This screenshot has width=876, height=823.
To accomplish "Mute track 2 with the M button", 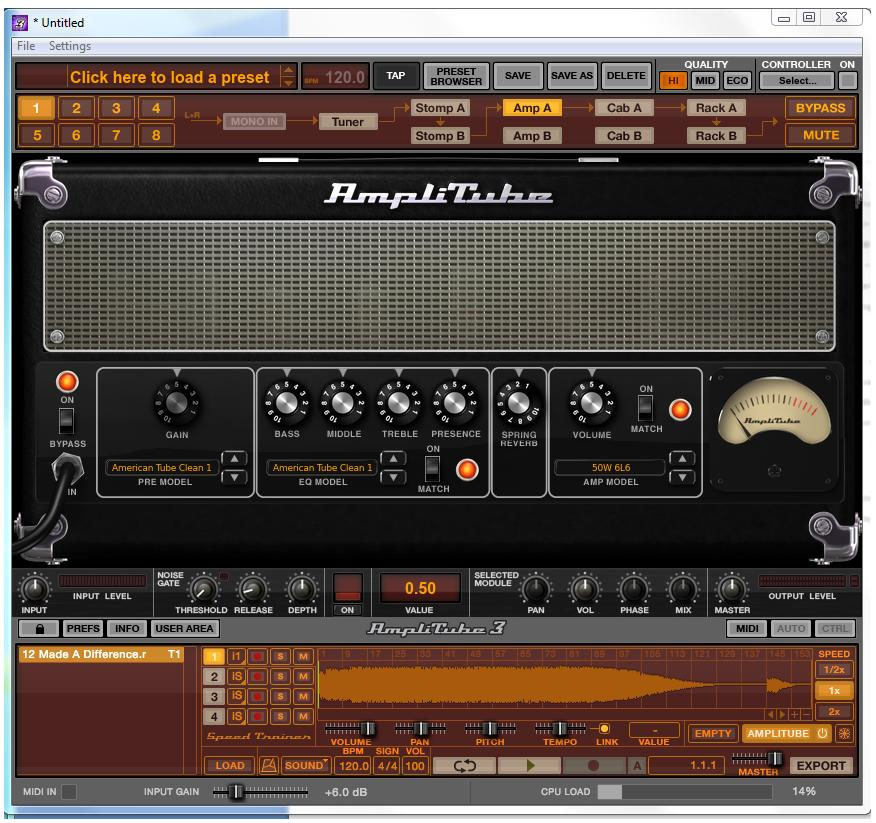I will tap(303, 677).
